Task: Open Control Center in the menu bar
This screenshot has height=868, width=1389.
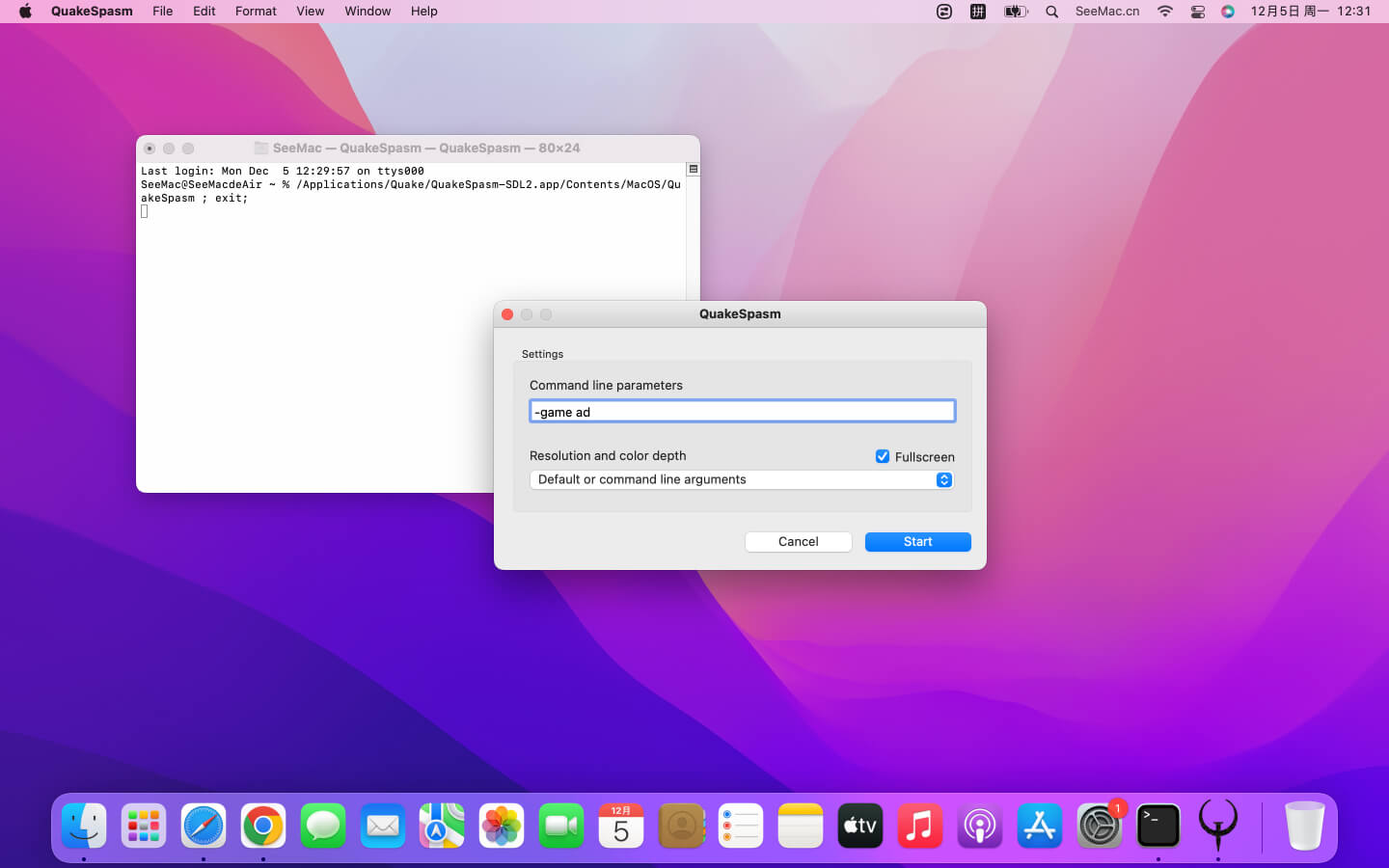Action: 1197,12
